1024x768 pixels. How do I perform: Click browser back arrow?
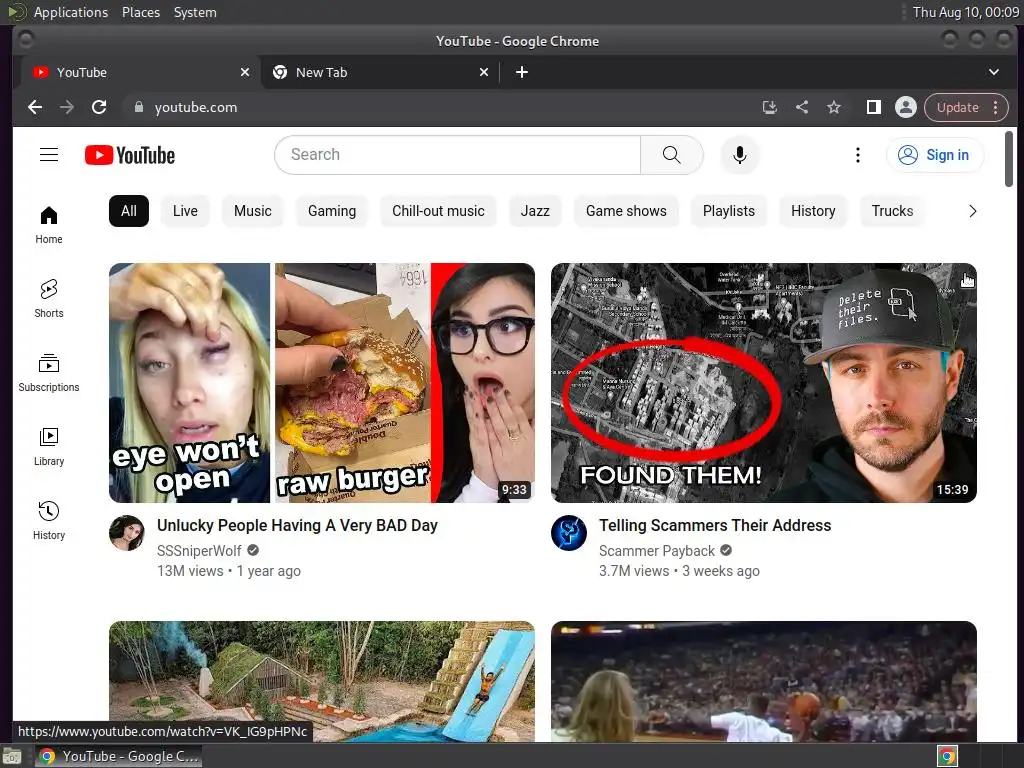click(x=35, y=107)
